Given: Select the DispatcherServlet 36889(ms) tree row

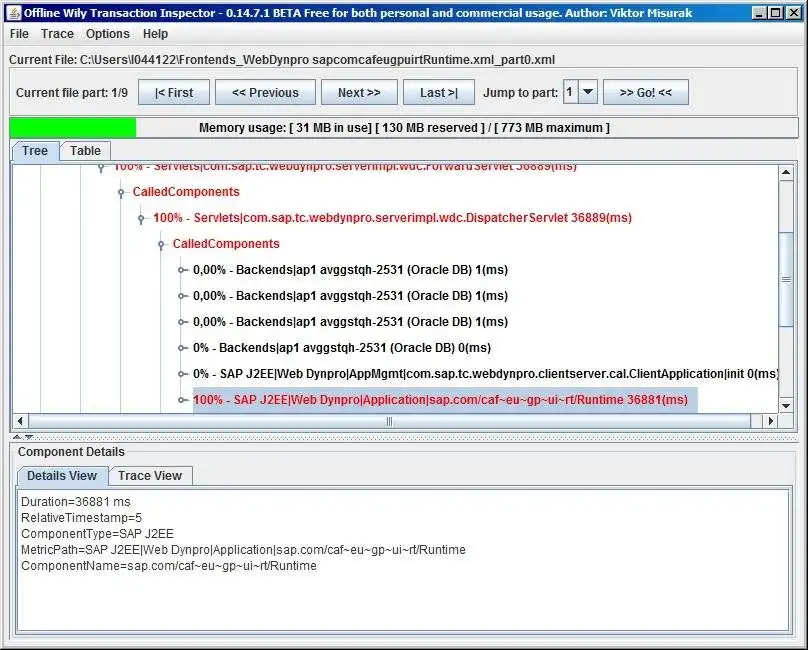Looking at the screenshot, I should [x=392, y=218].
